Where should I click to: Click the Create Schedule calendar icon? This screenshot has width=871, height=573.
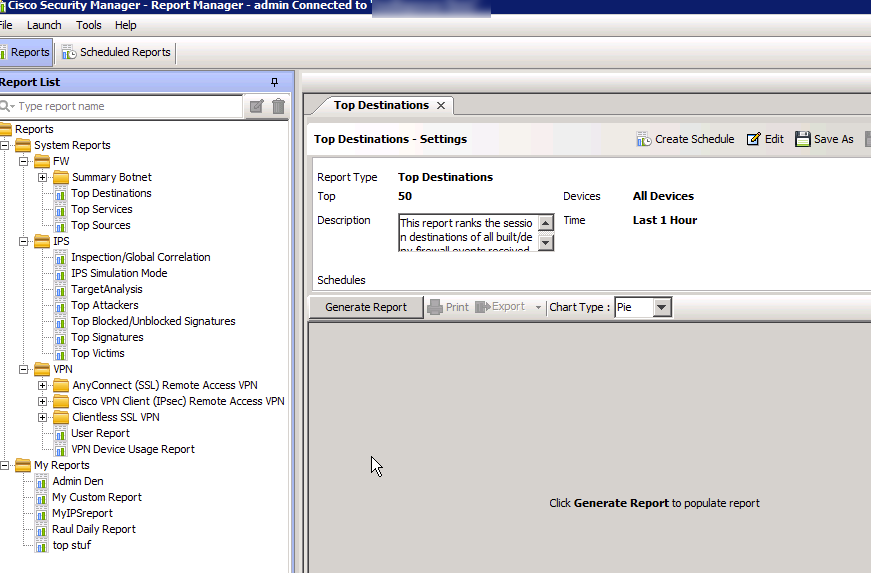(644, 139)
